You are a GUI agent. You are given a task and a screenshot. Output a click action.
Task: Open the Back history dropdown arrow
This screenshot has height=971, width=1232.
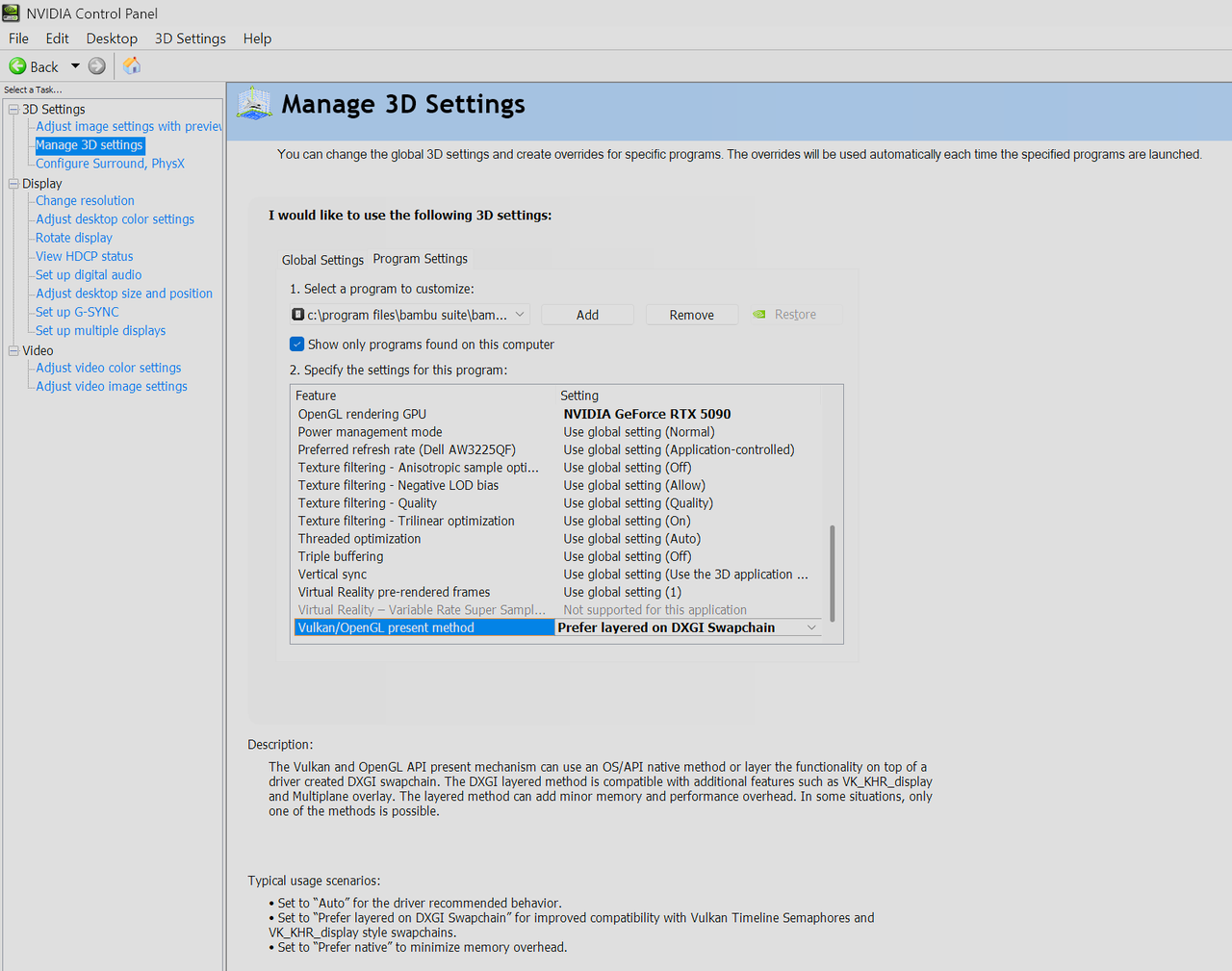75,66
